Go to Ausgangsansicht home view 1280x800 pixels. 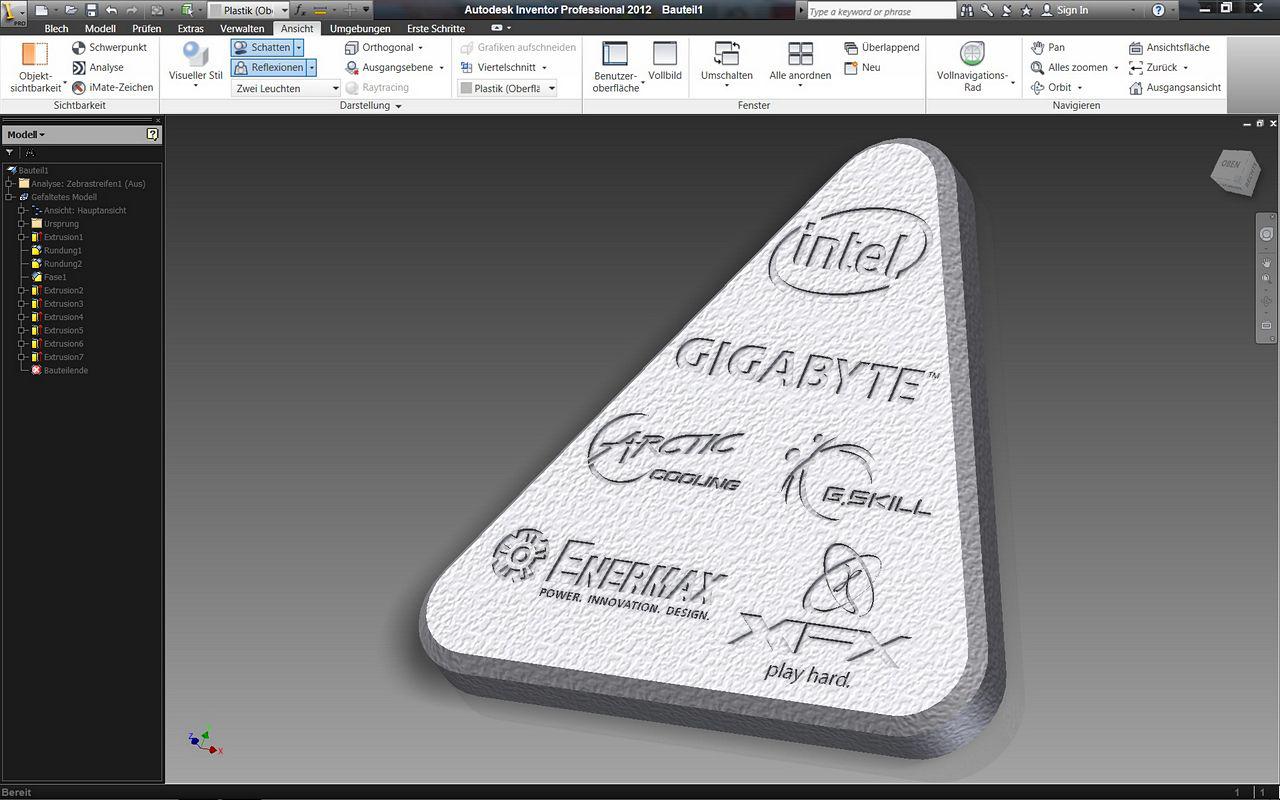[x=1175, y=87]
